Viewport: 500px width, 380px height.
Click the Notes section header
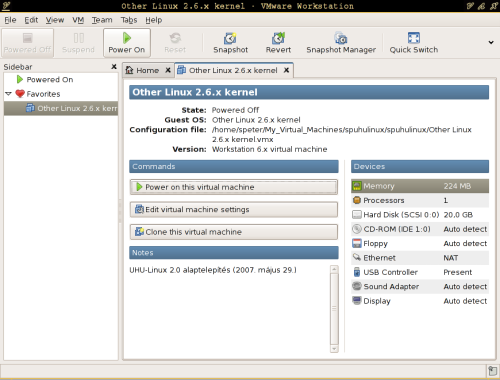click(x=234, y=253)
